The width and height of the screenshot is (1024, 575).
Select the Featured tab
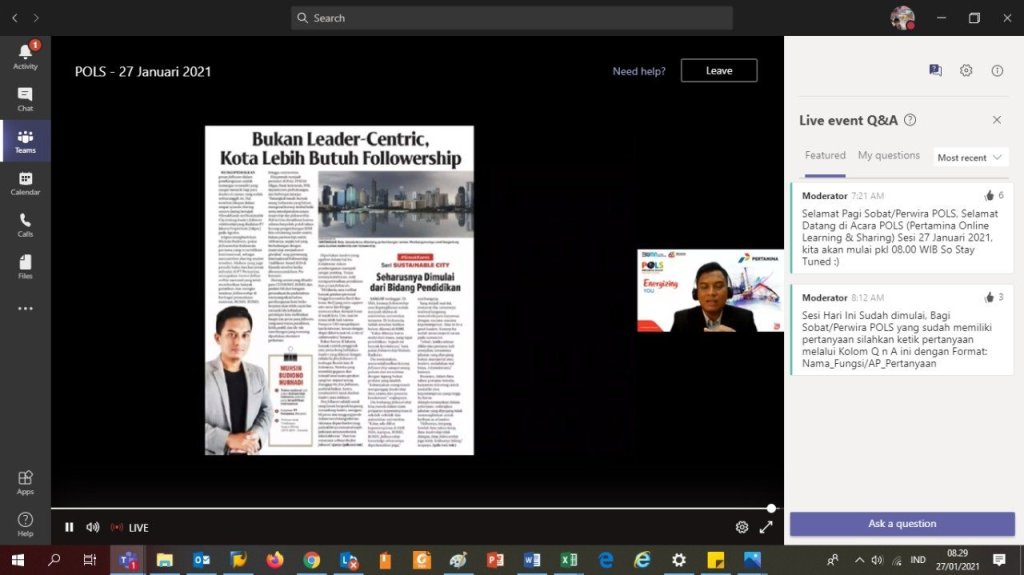[825, 156]
